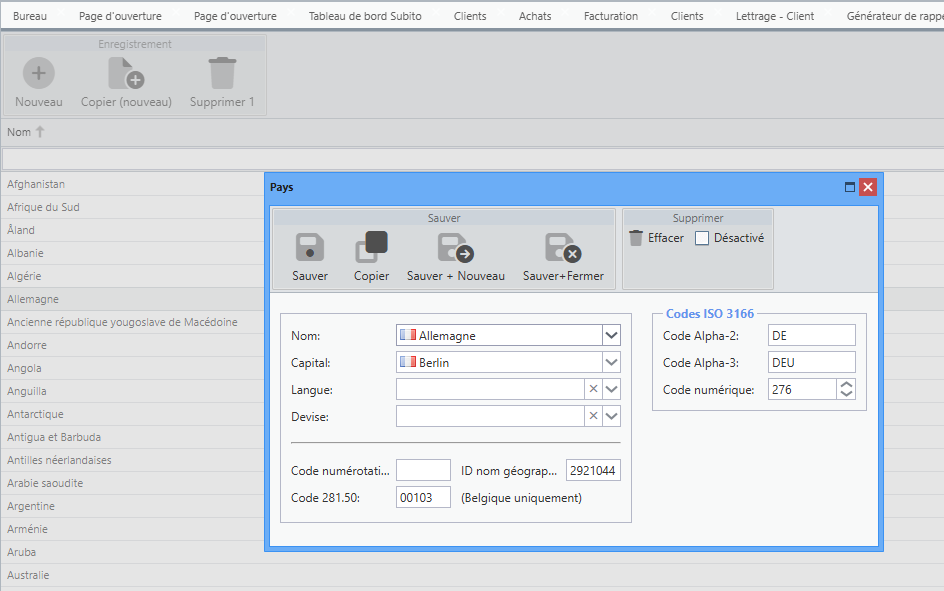Select the Argentine row
This screenshot has width=944, height=591.
pyautogui.click(x=31, y=506)
